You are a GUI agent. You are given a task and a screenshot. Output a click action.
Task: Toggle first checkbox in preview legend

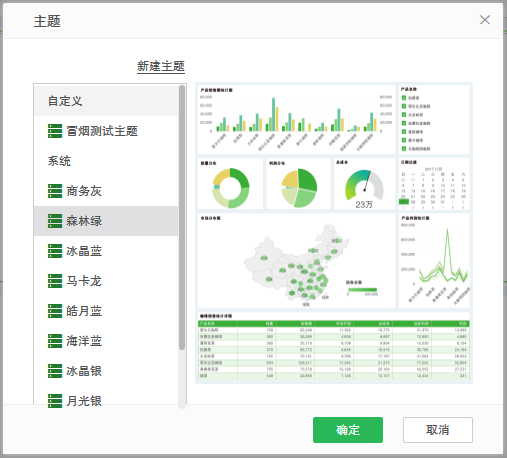coord(404,98)
